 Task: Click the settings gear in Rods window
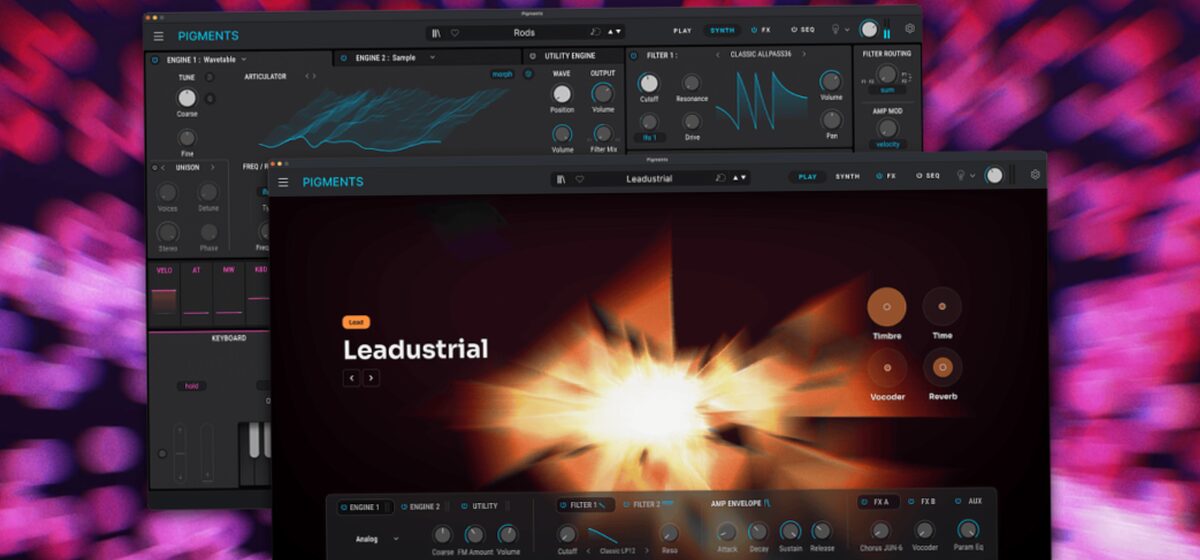[909, 29]
